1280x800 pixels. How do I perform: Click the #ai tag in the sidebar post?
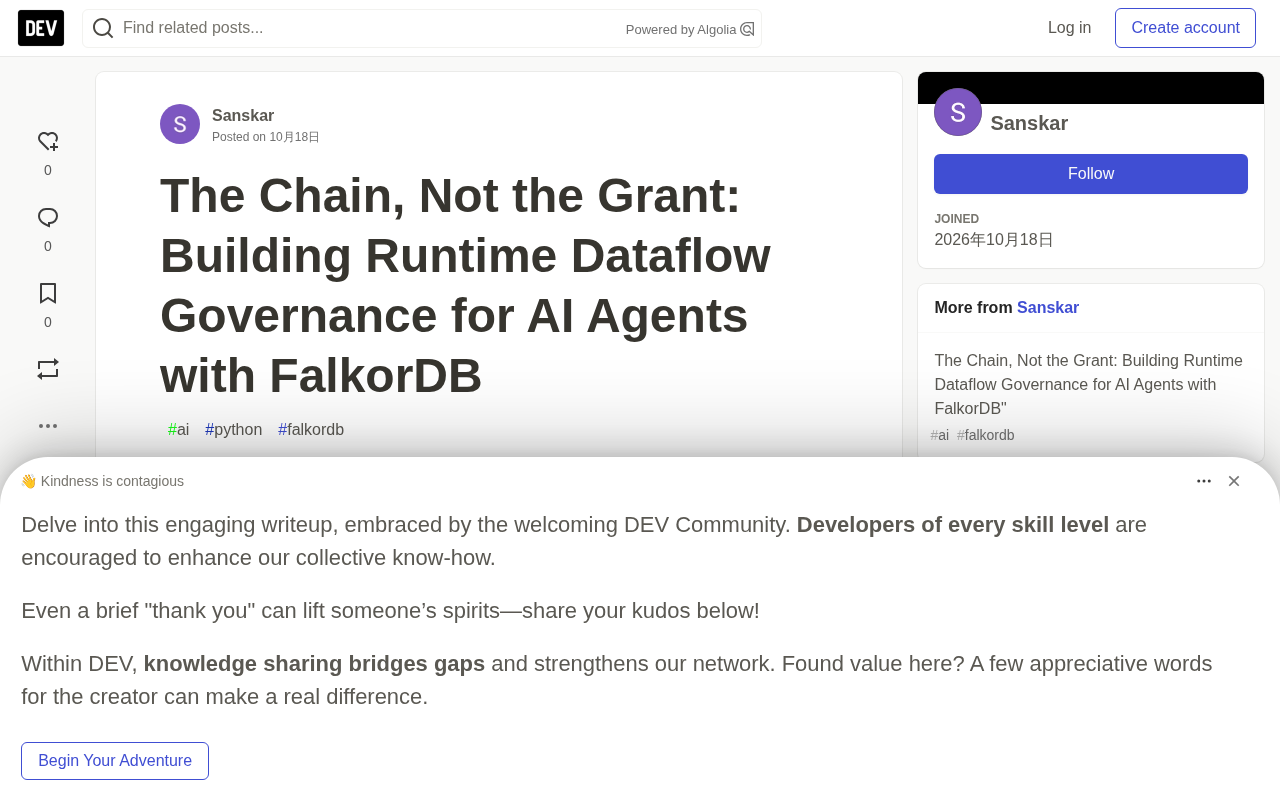(940, 435)
